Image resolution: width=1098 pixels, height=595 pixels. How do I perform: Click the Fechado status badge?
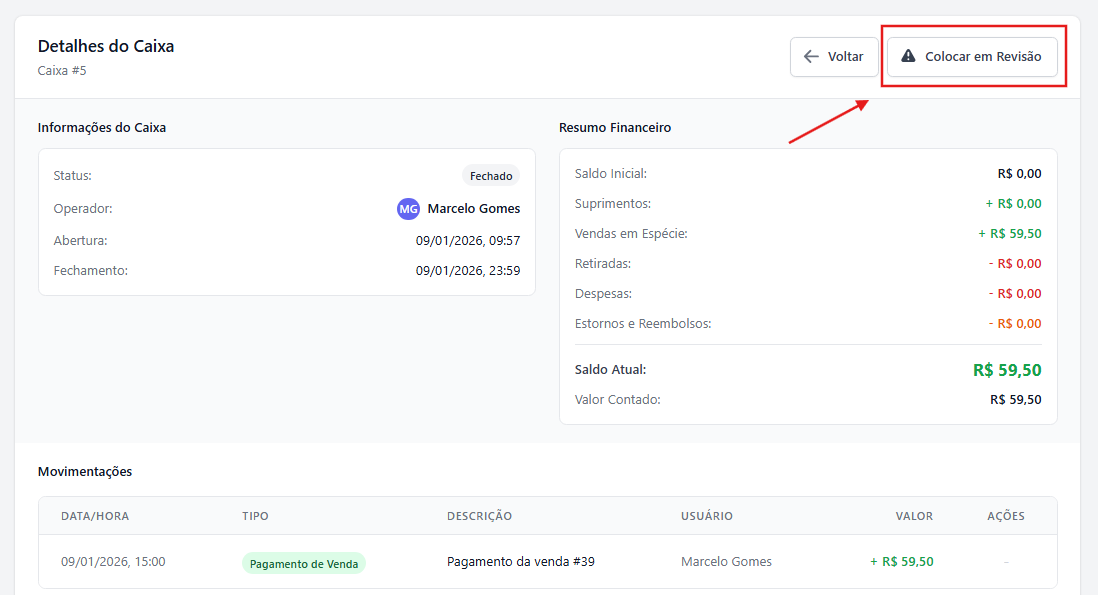point(491,176)
